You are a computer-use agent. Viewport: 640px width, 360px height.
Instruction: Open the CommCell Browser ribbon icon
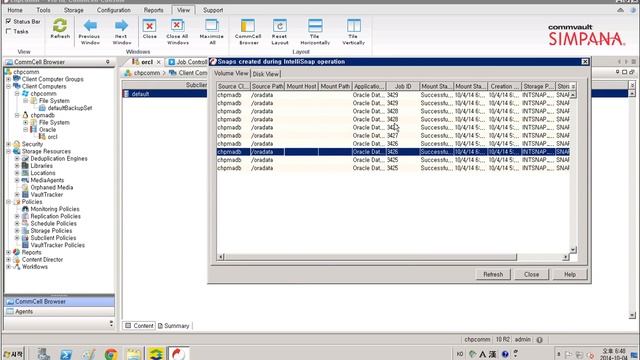(x=248, y=26)
